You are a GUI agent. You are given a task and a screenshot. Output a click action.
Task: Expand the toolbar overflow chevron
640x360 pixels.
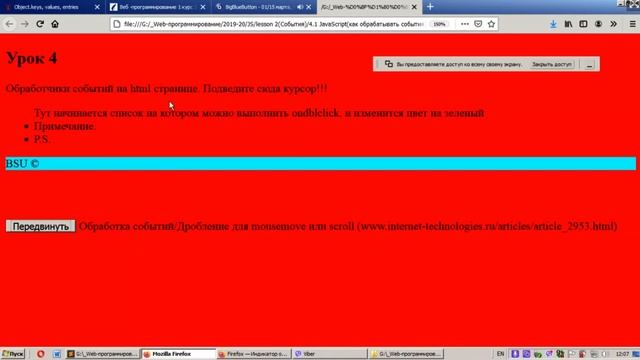613,24
